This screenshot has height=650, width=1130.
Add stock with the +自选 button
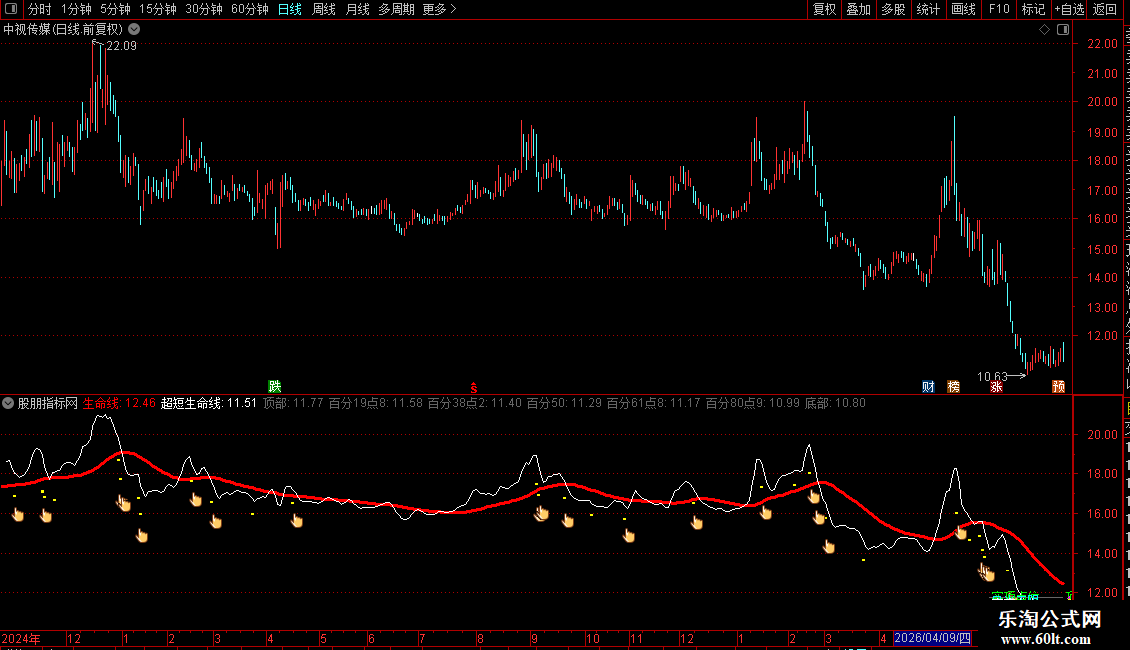pyautogui.click(x=1069, y=9)
